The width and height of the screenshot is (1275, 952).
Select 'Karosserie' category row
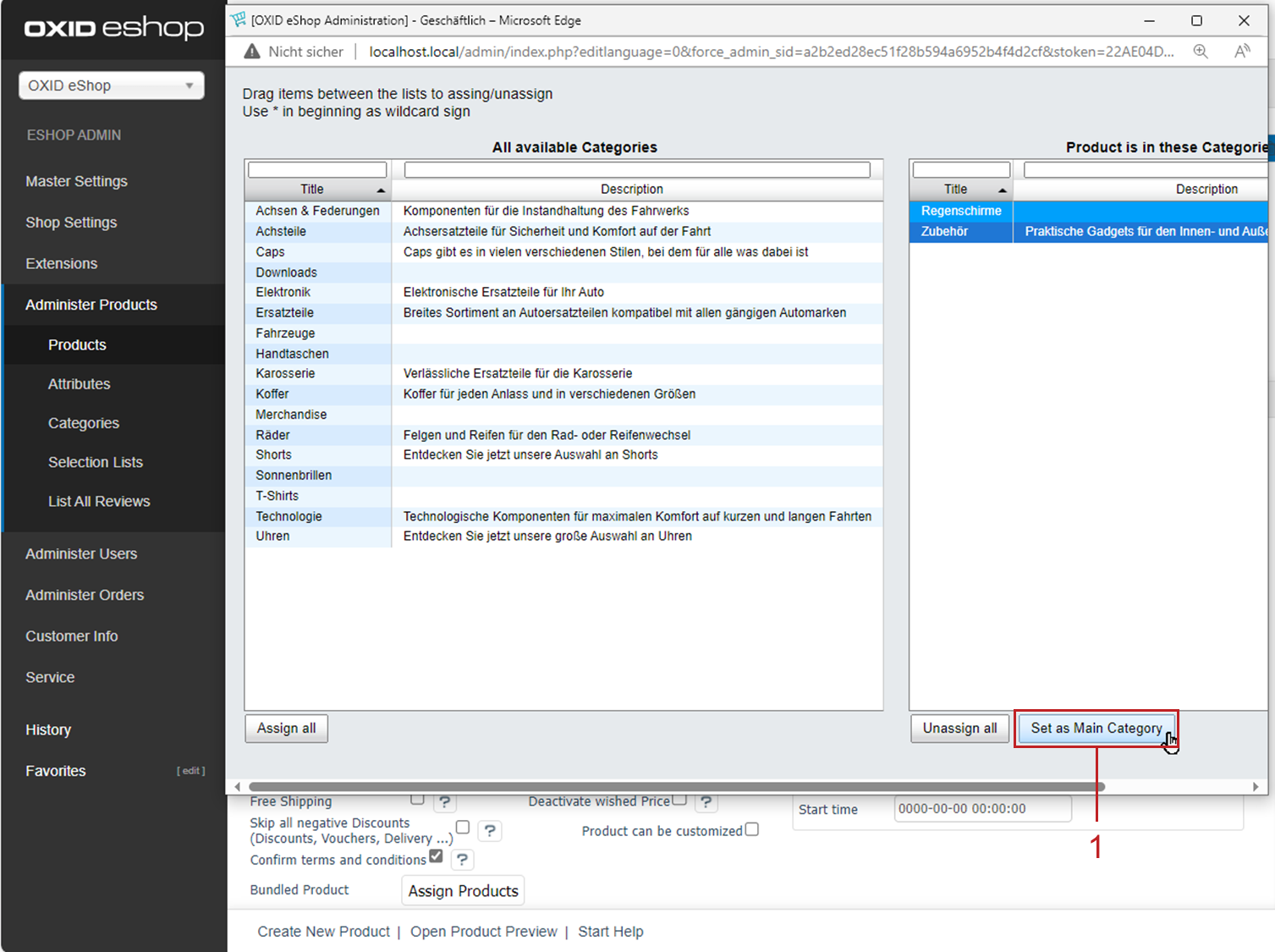click(x=563, y=373)
